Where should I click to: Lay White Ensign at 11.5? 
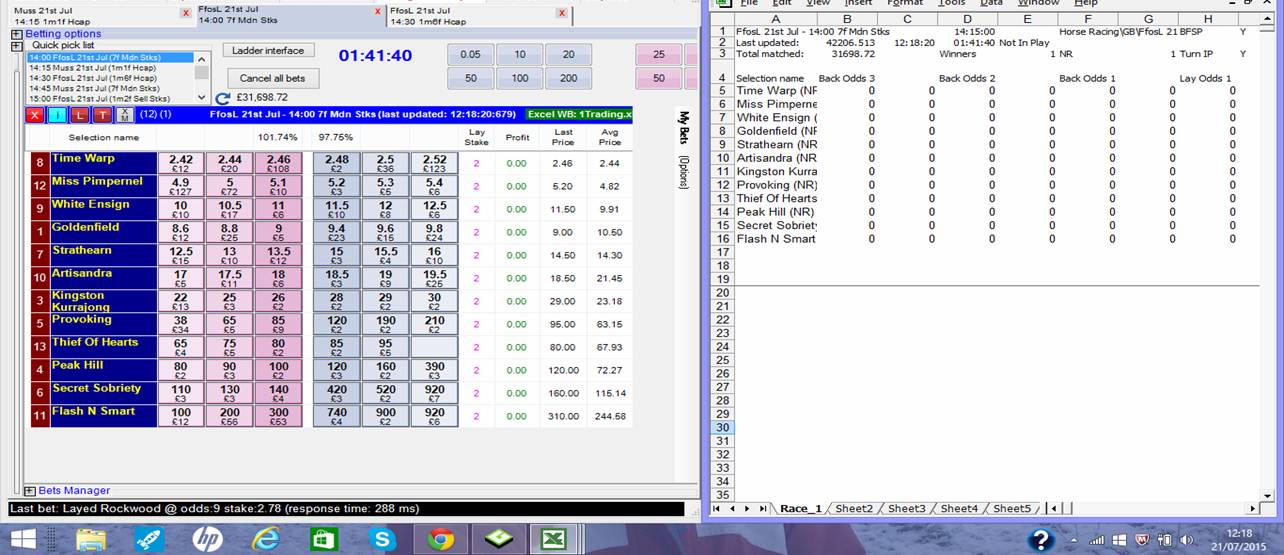pos(336,209)
